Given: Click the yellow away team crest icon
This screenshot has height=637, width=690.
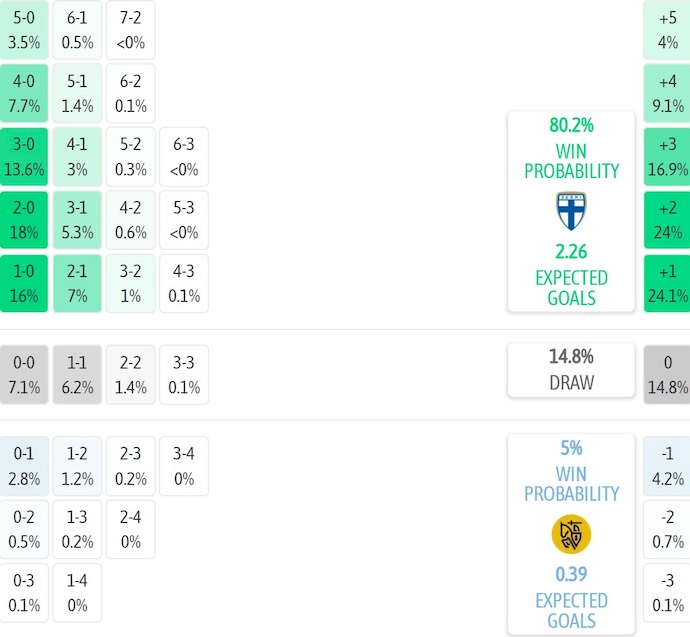Looking at the screenshot, I should point(571,534).
